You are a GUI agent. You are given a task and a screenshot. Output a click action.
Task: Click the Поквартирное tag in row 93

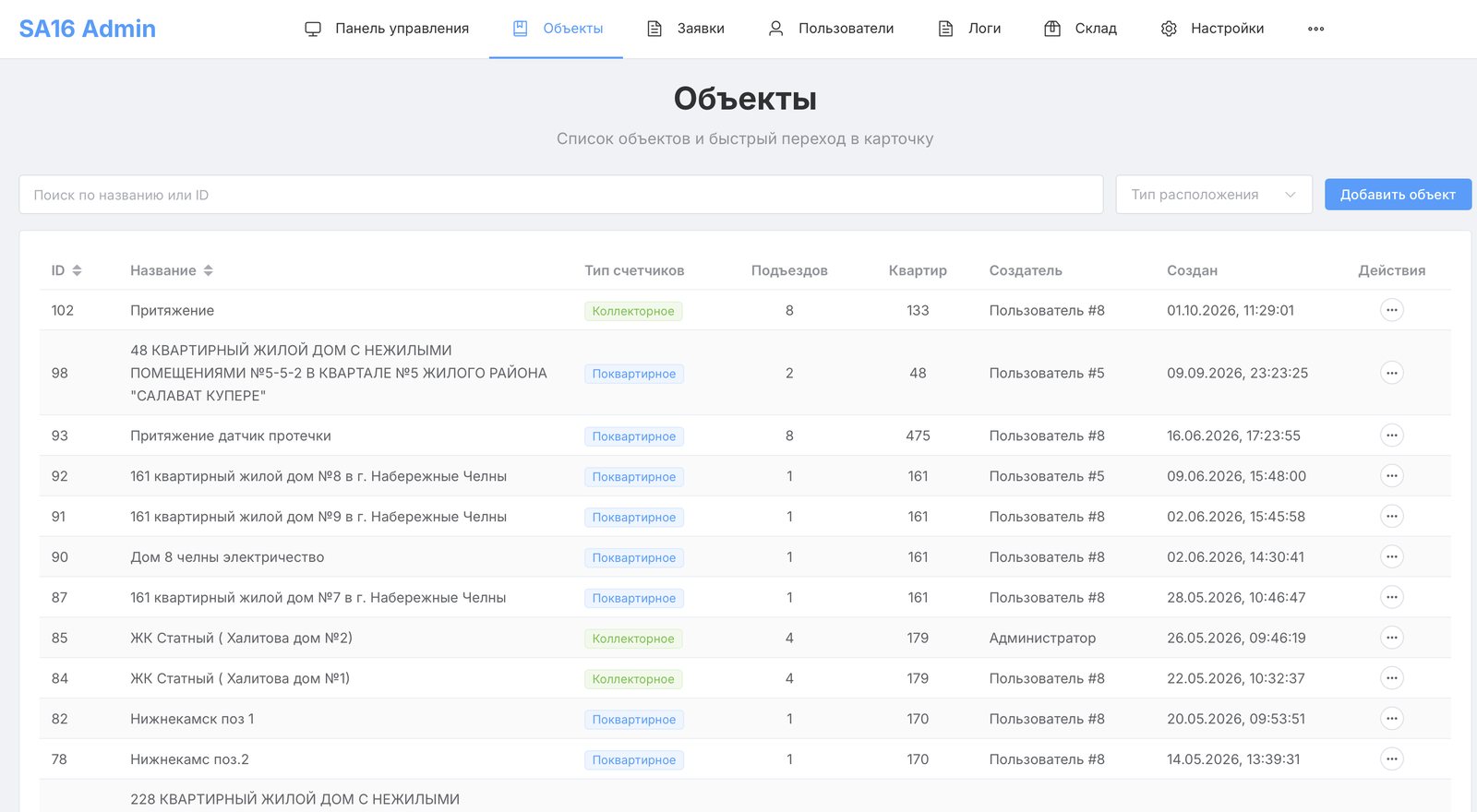coord(634,436)
